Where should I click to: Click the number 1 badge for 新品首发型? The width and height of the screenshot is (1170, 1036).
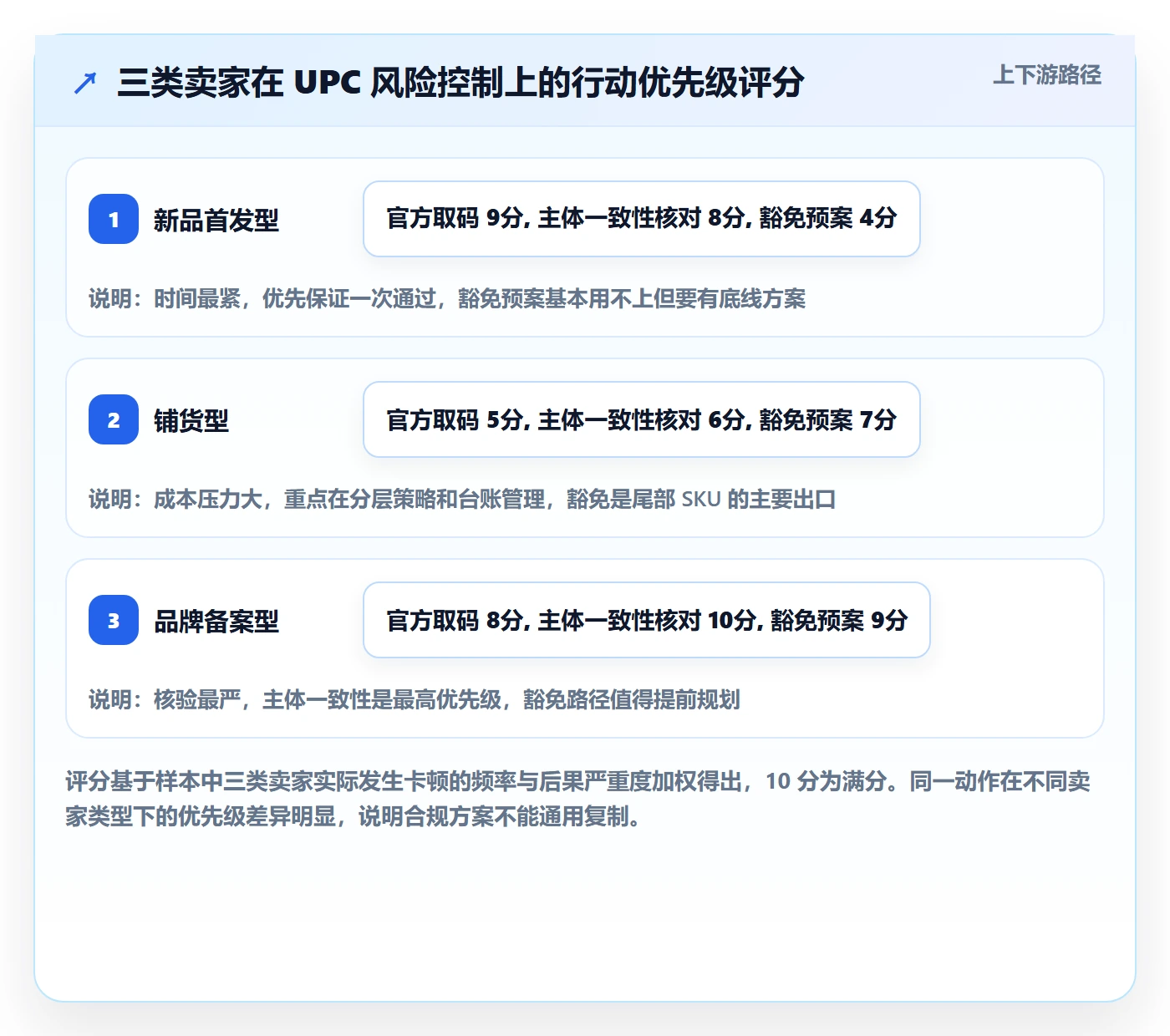tap(114, 219)
